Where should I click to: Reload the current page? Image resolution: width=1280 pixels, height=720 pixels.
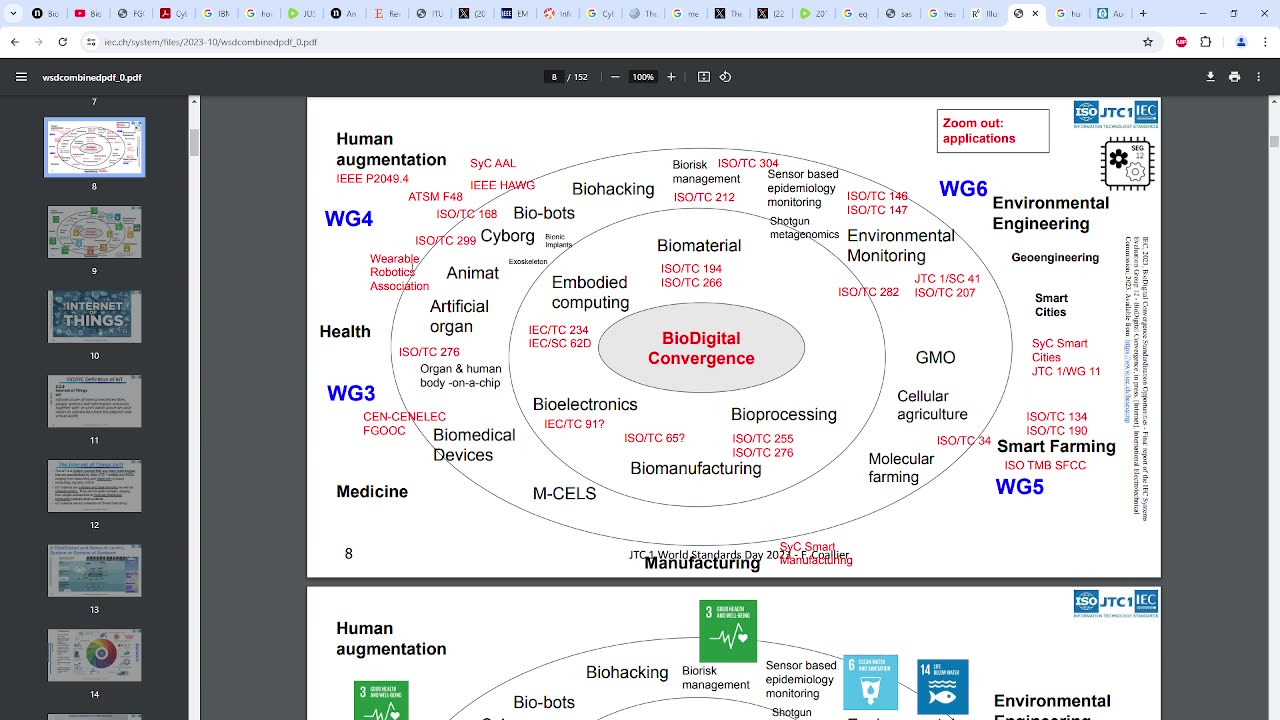(x=62, y=42)
